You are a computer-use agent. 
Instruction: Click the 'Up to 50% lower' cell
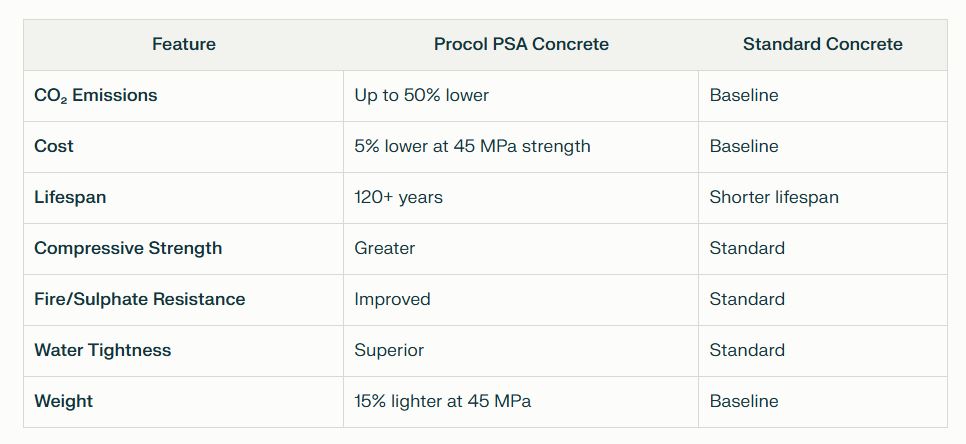[421, 96]
